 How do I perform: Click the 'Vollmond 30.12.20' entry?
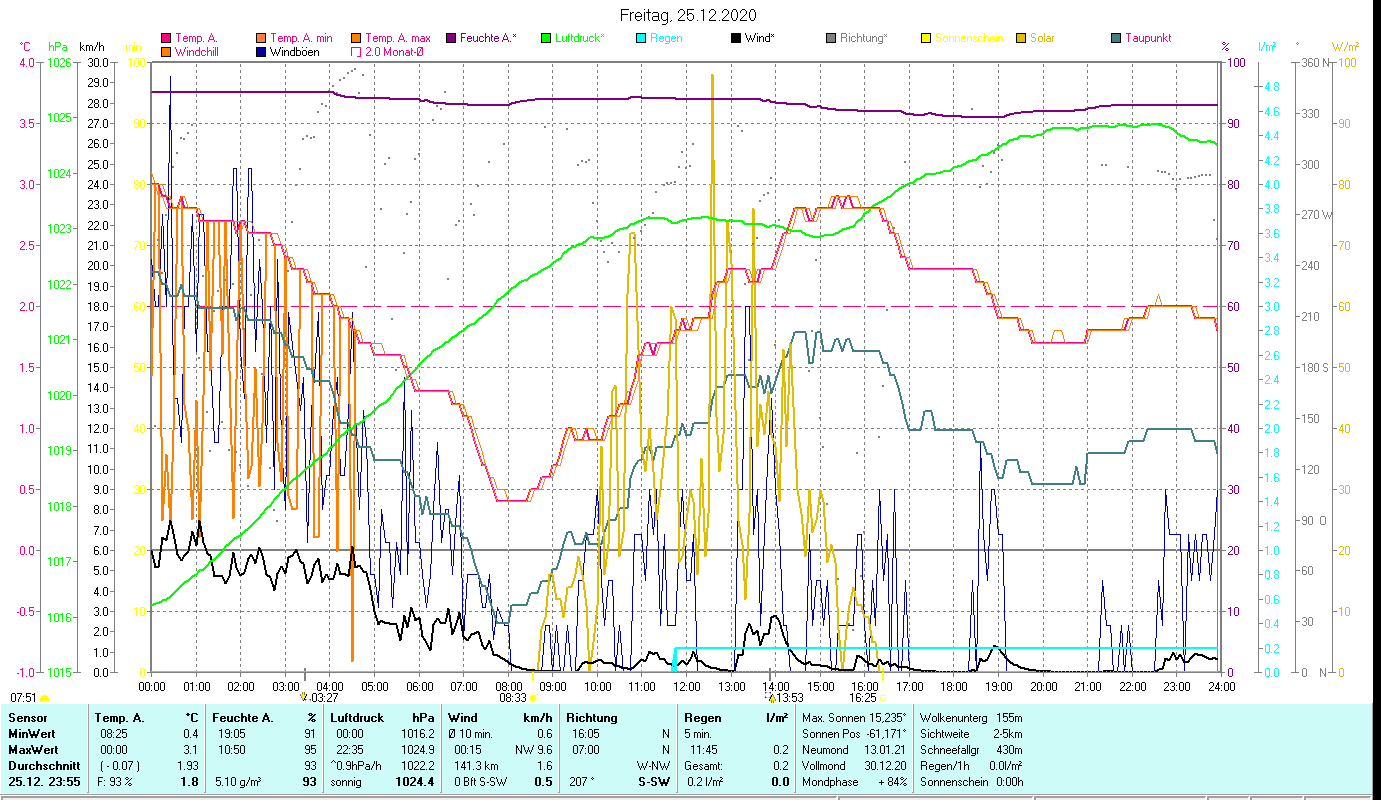[x=854, y=766]
